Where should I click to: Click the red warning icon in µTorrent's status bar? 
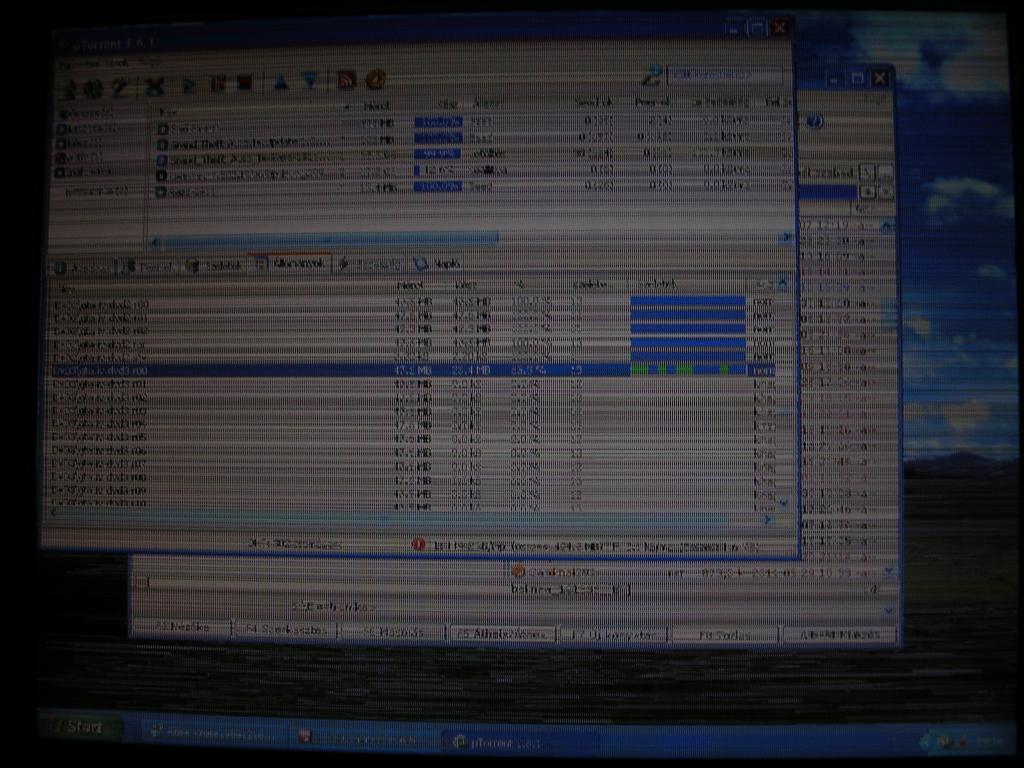pos(419,545)
